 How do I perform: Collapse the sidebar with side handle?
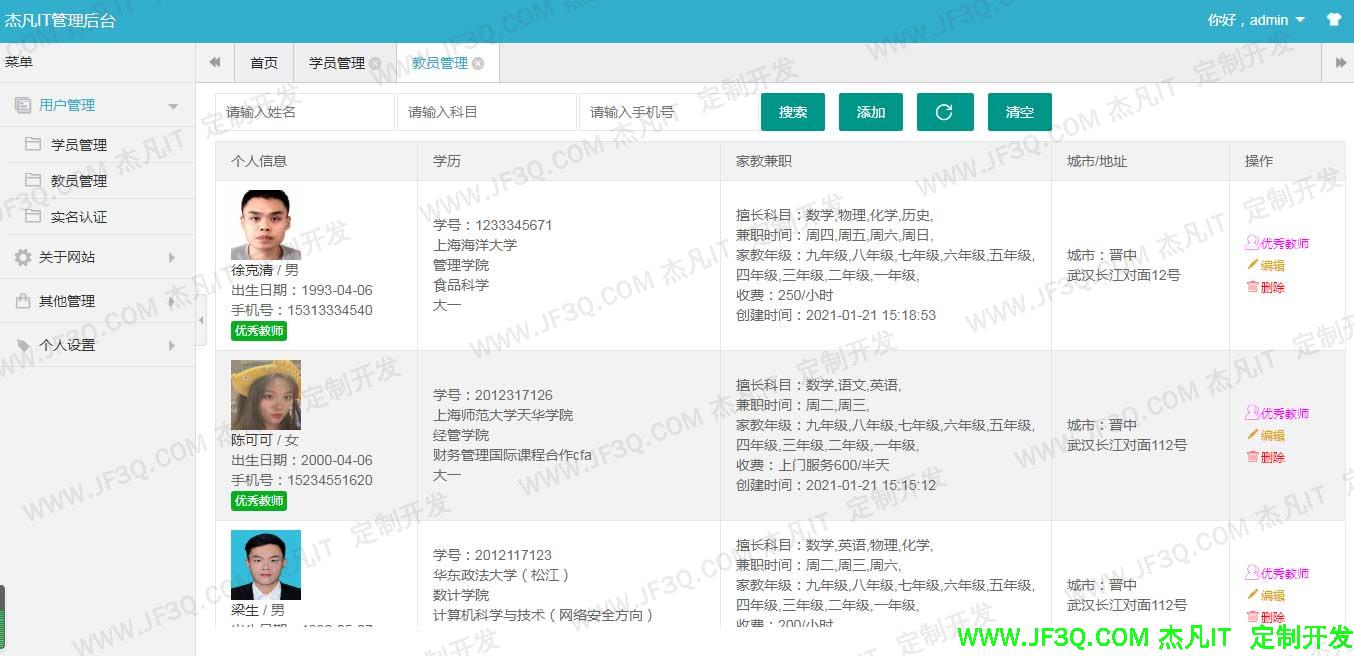200,319
